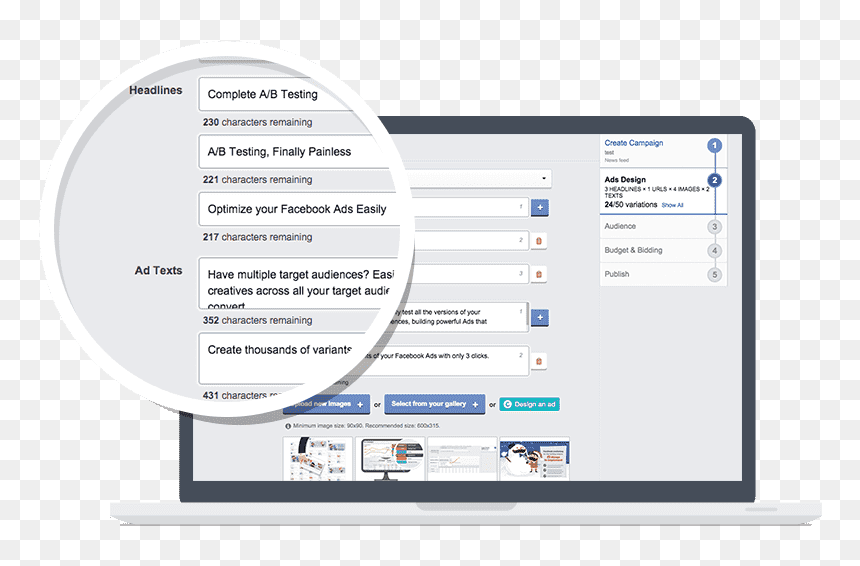Select step 3 circle next to Audience
Screen dimensions: 860x566
tap(714, 227)
